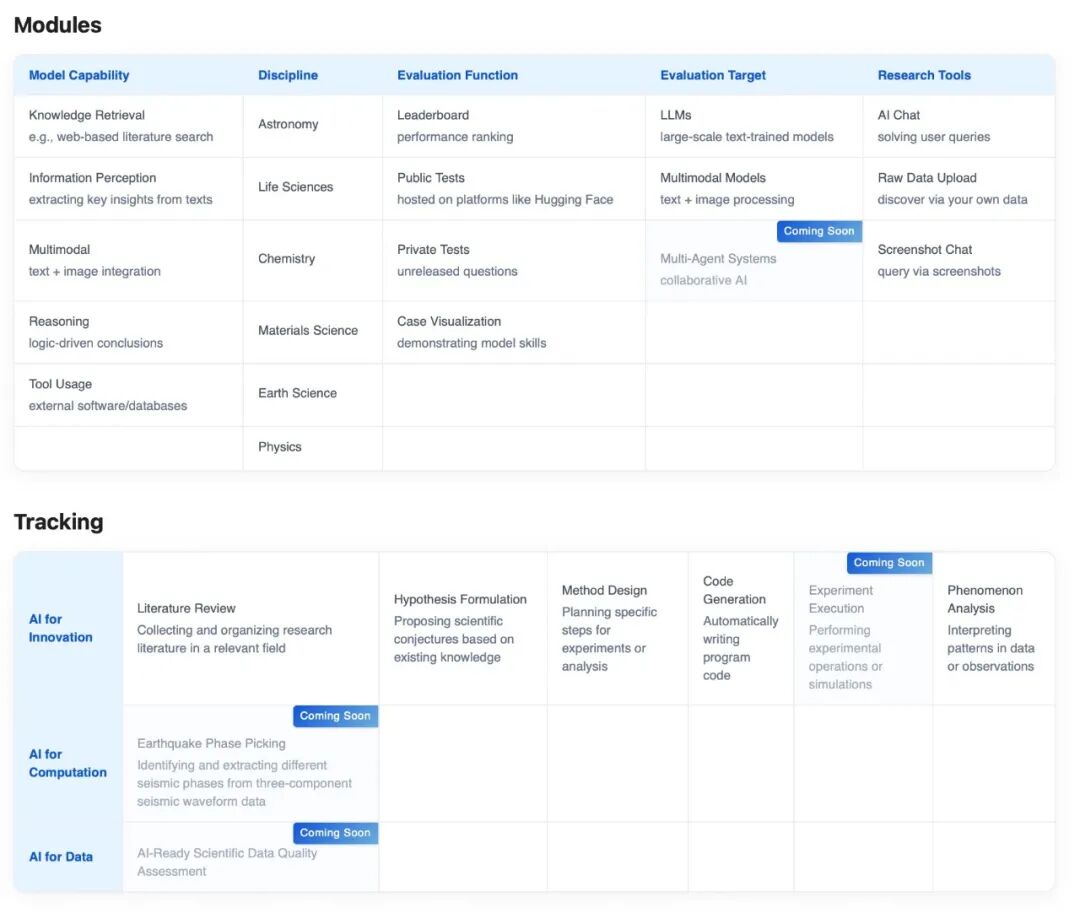Open the Model Capability column header

[79, 75]
